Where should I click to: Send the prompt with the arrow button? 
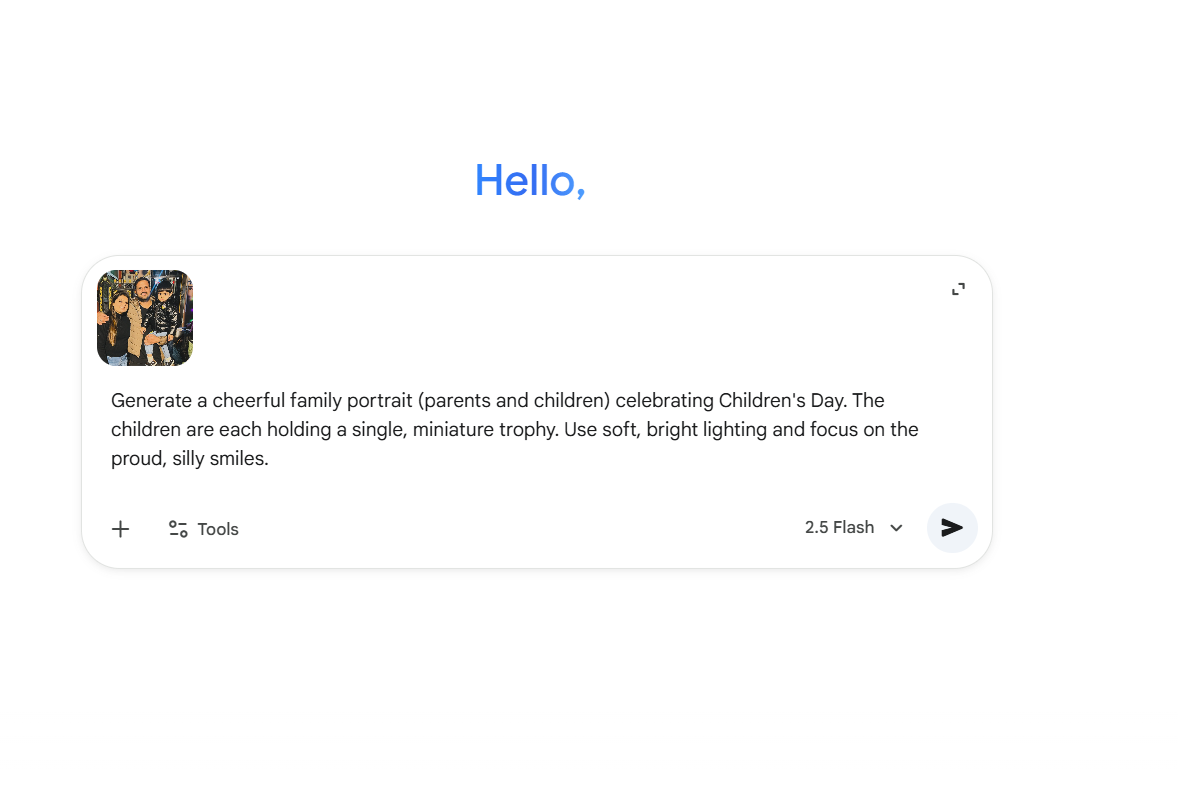[x=952, y=528]
